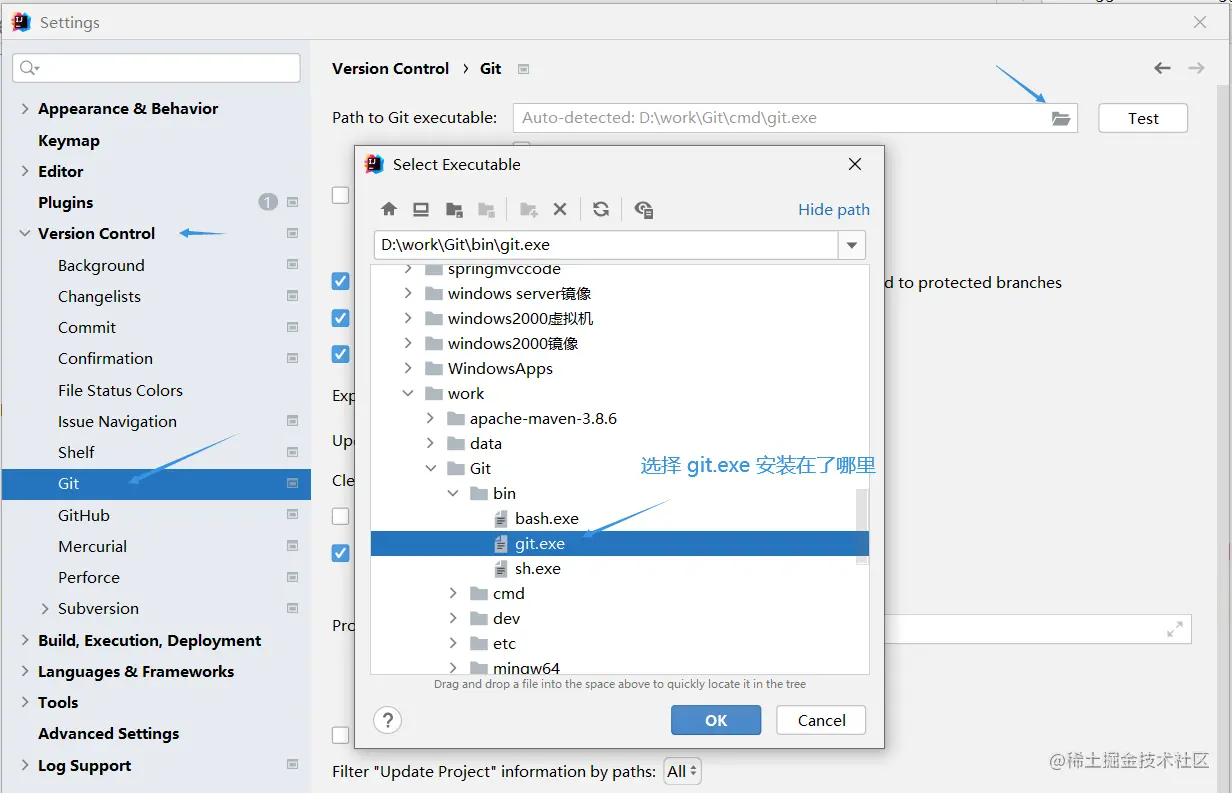This screenshot has height=793, width=1232.
Task: Collapse the bin folder in file tree
Action: click(453, 493)
